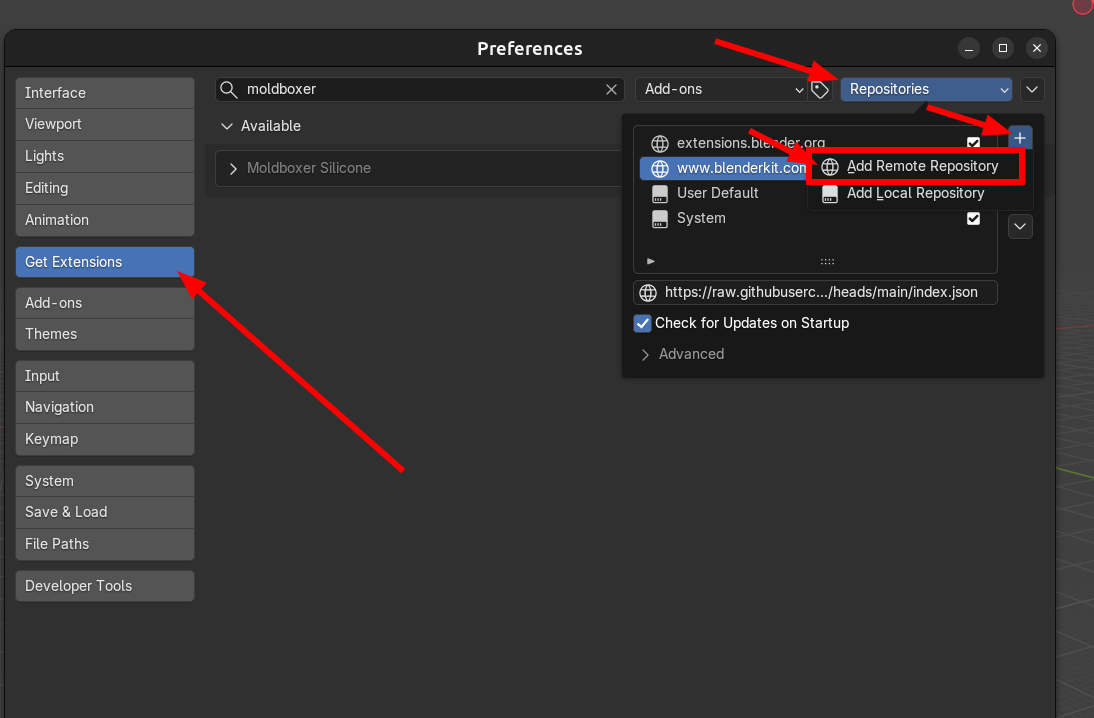Viewport: 1094px width, 718px height.
Task: Click the disk icon next to User Default
Action: 659,193
